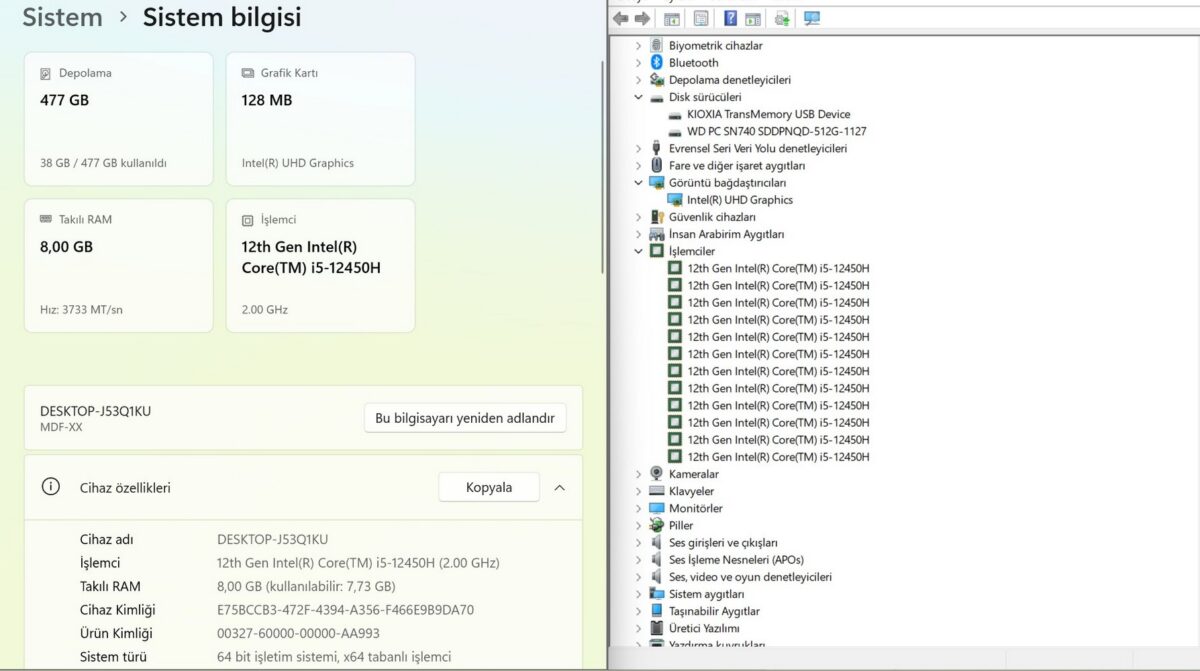Select İnsan Arabirim Aygıtları category
The height and width of the screenshot is (671, 1200).
point(726,234)
